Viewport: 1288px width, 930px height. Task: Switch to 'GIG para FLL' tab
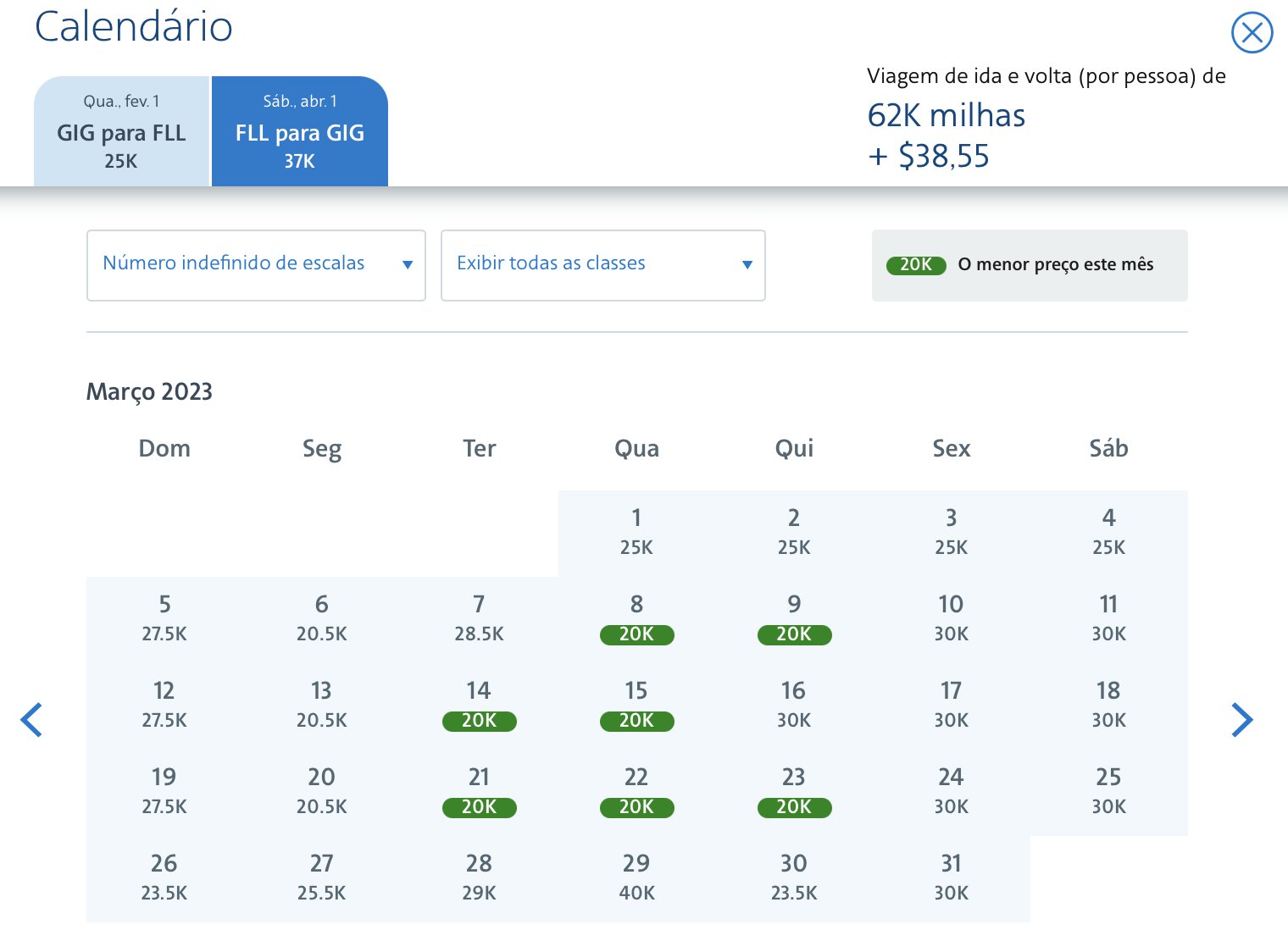pyautogui.click(x=121, y=131)
